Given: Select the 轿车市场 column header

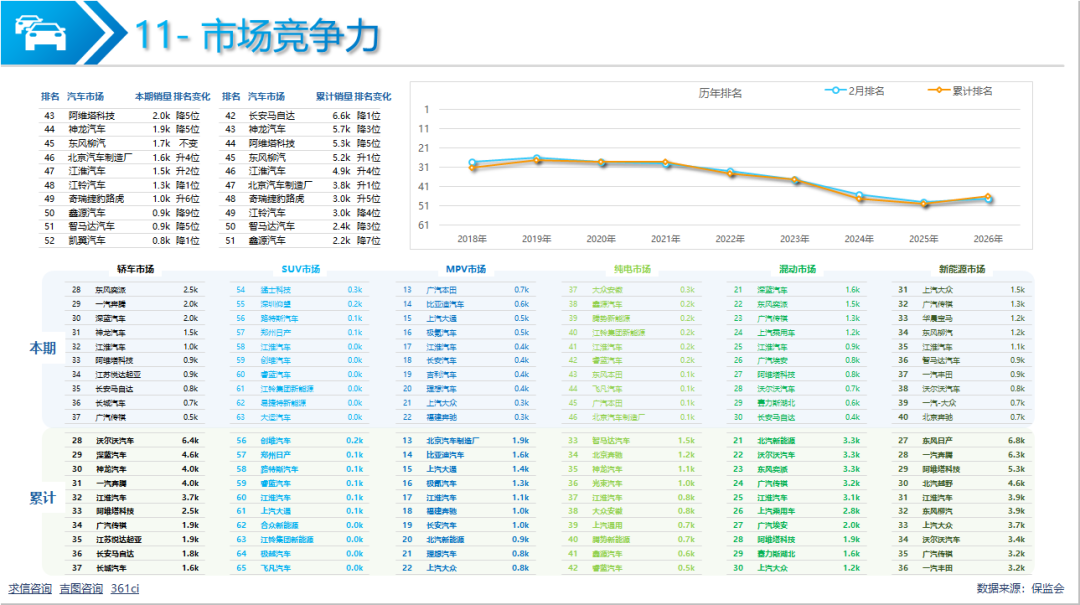Looking at the screenshot, I should pos(135,270).
